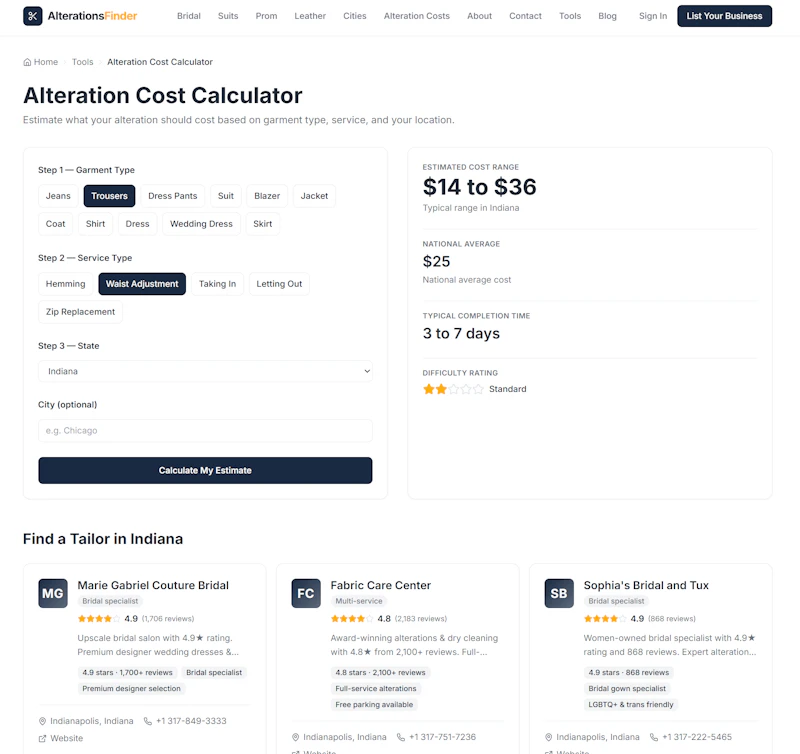
Task: Call +1 317-751-7236 phone link
Action: (442, 737)
